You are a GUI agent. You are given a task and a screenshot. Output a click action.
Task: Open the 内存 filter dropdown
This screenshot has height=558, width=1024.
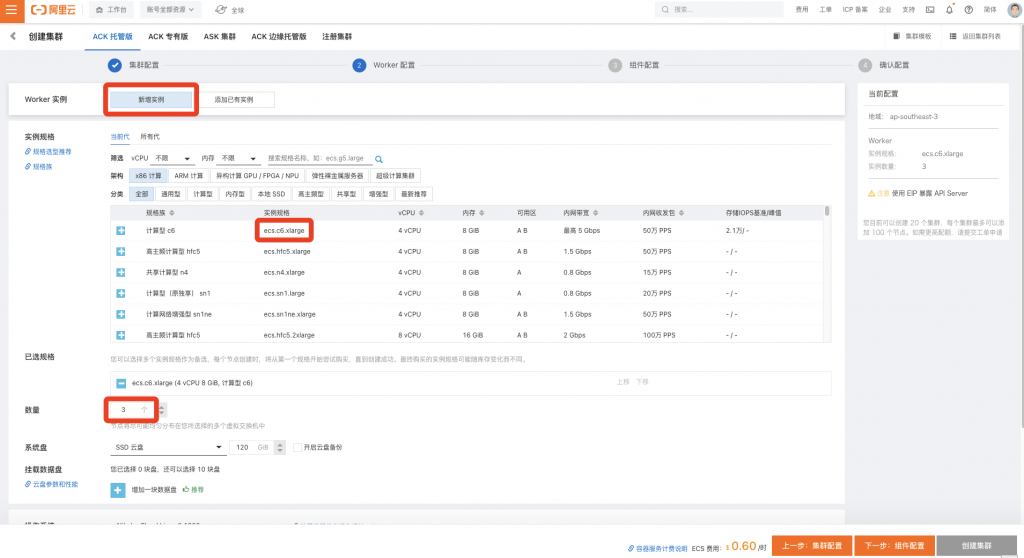pos(238,159)
